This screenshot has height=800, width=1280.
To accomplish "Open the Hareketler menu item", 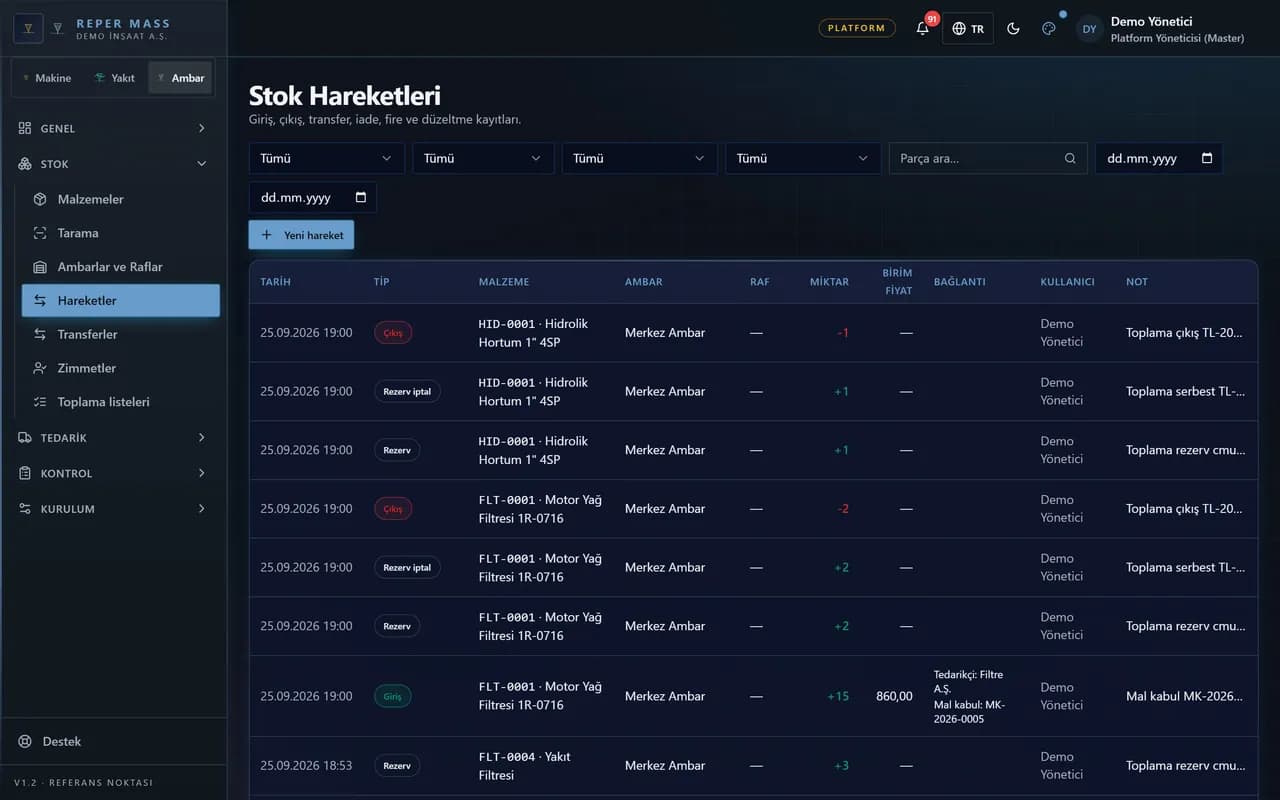I will click(x=121, y=300).
